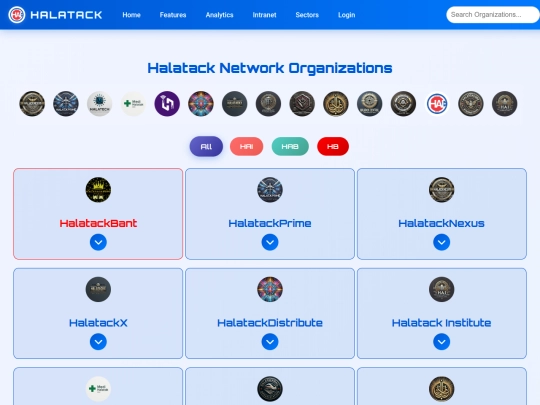Open the purple logo in the logo strip

167,104
